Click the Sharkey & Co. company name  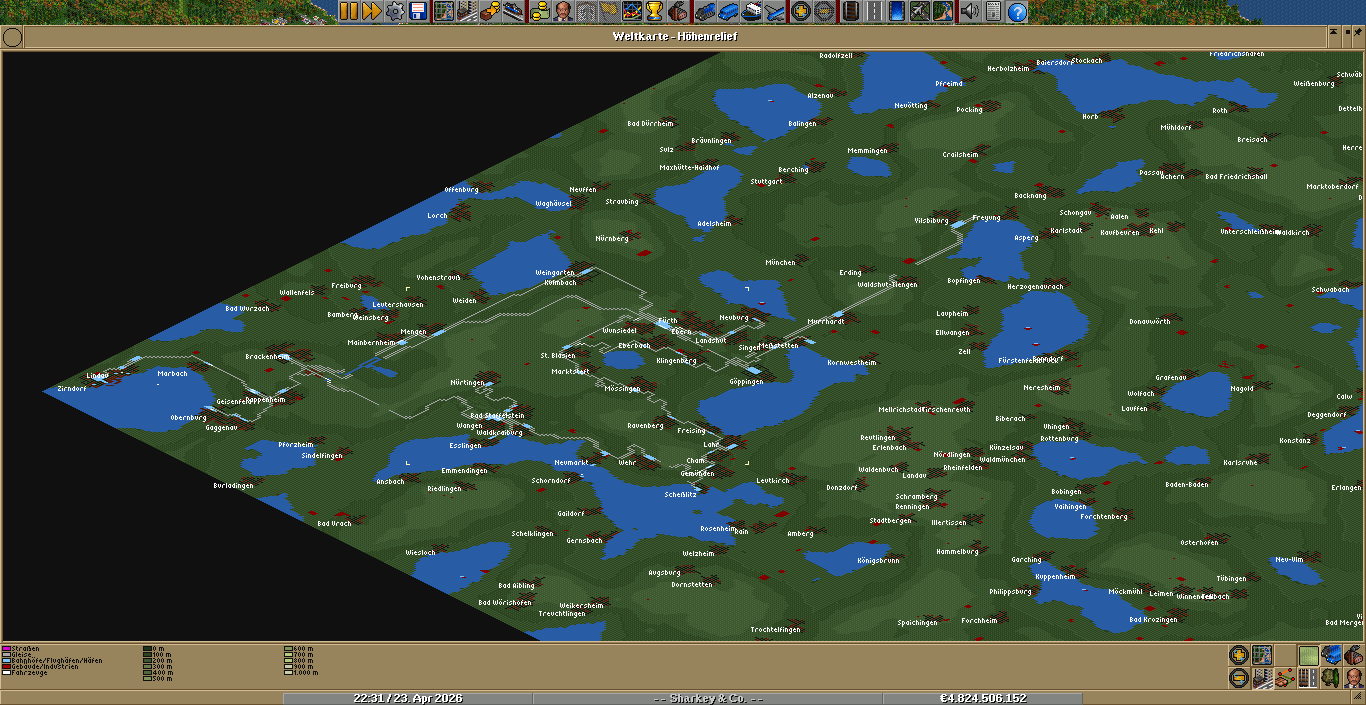(707, 698)
